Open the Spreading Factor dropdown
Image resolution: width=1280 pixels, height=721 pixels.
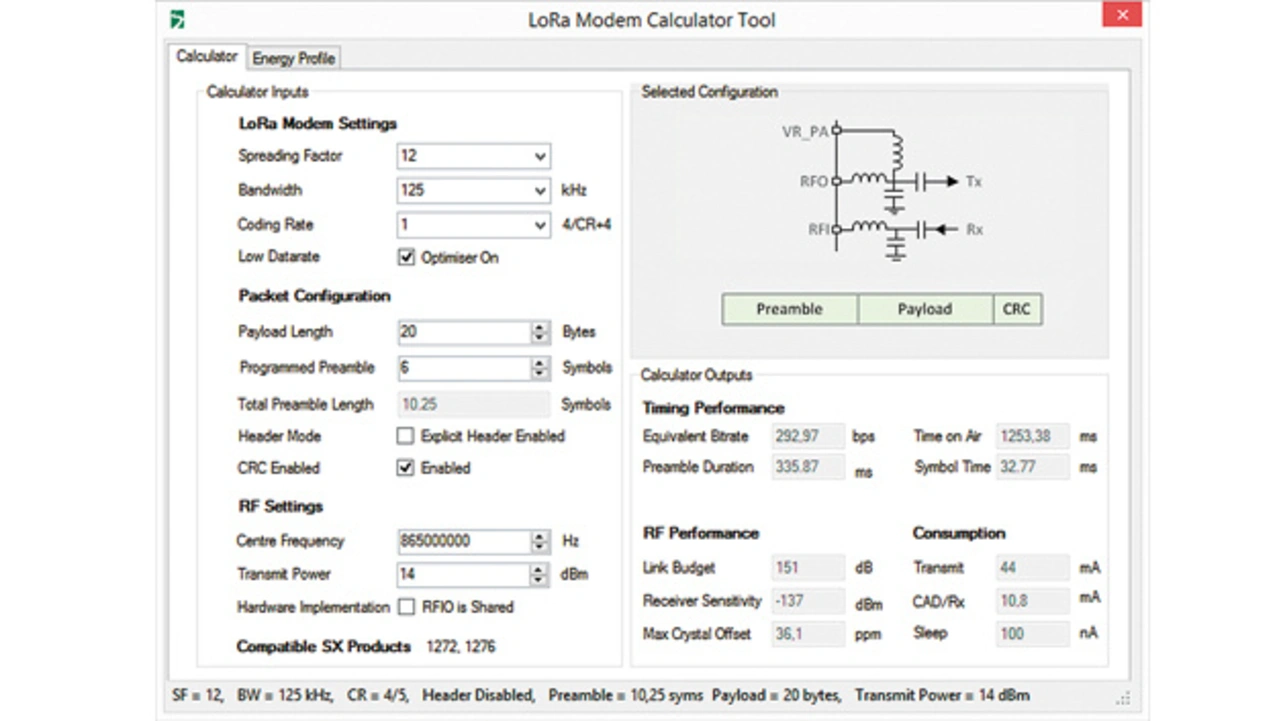[x=540, y=157]
